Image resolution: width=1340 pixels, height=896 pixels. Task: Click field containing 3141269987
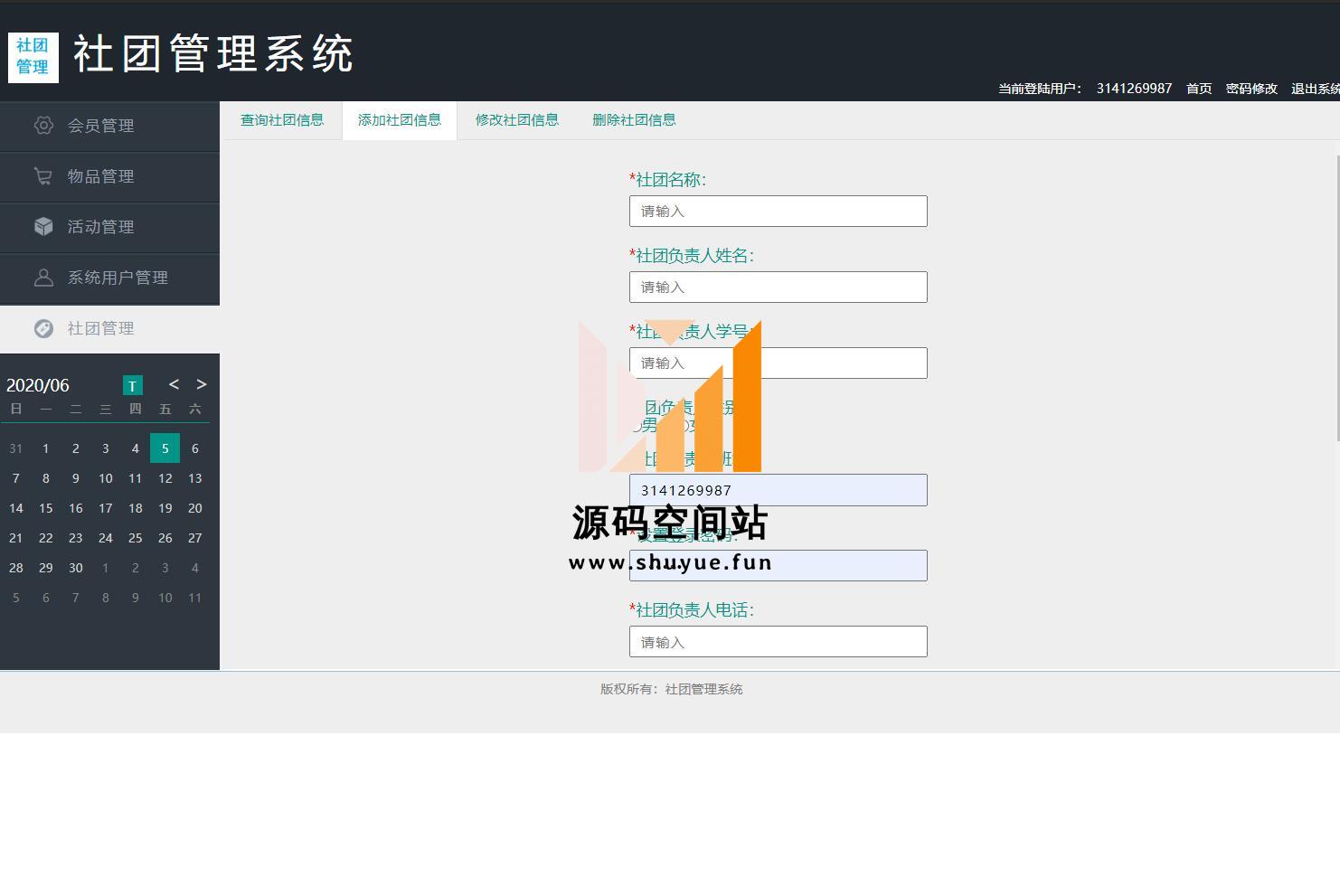(x=779, y=490)
